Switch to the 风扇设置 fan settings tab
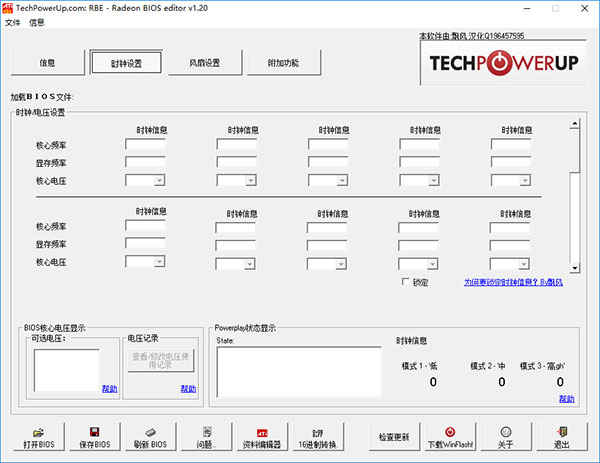The image size is (600, 463). tap(205, 63)
